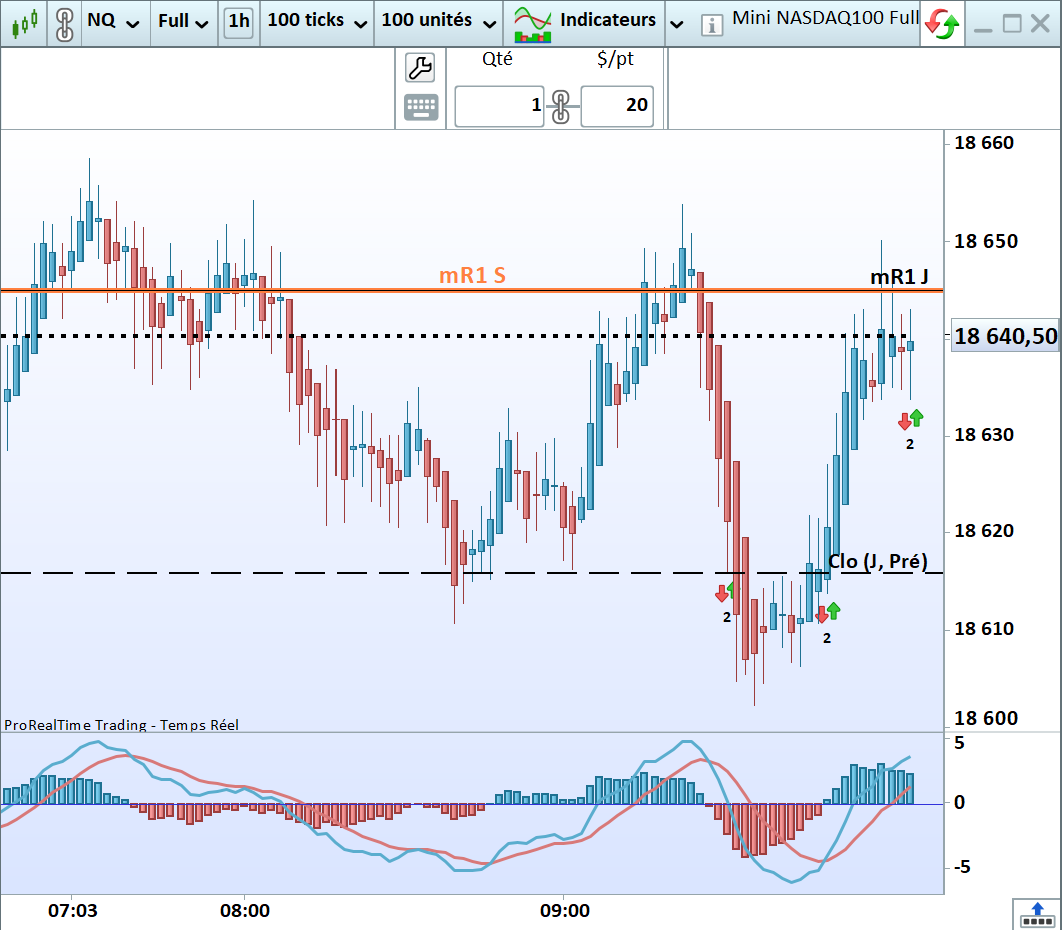Open trading settings with the wrench icon
This screenshot has width=1062, height=930.
(420, 68)
